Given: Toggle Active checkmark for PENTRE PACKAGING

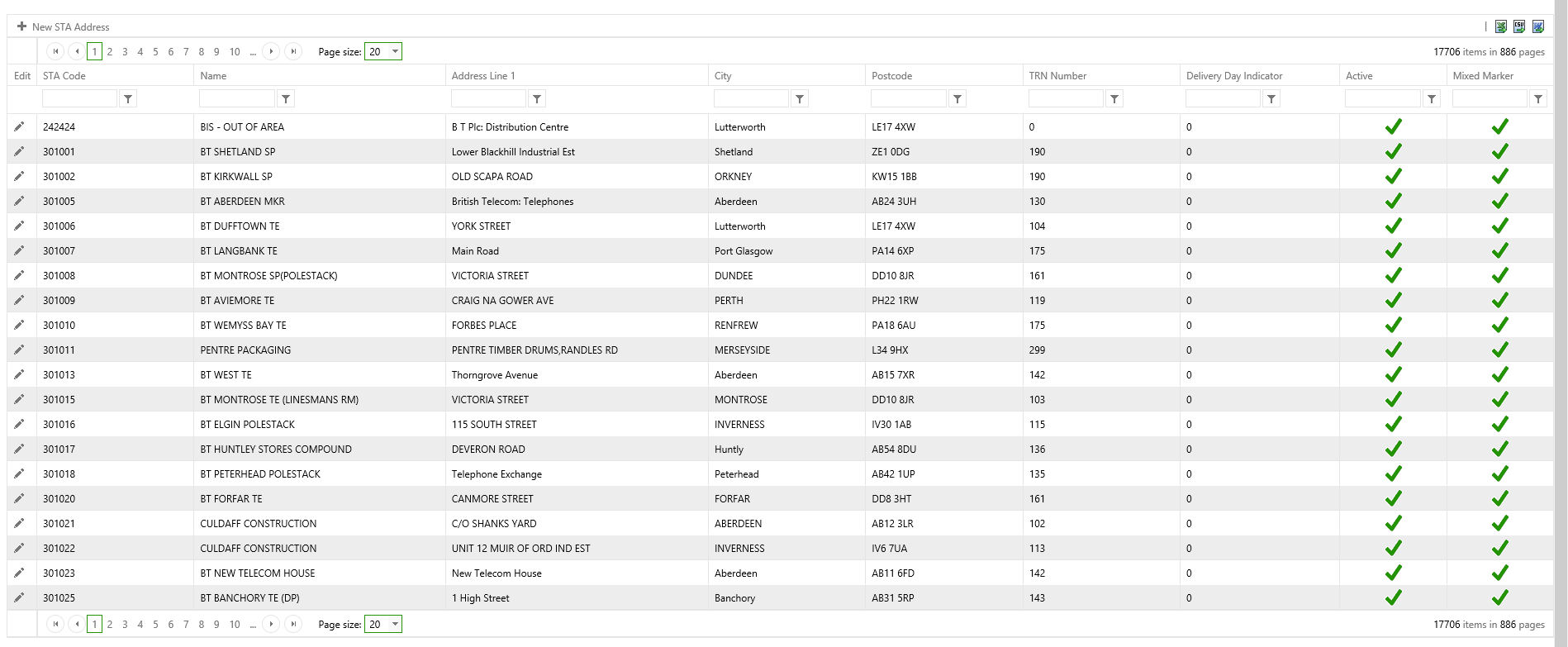Looking at the screenshot, I should pos(1393,350).
